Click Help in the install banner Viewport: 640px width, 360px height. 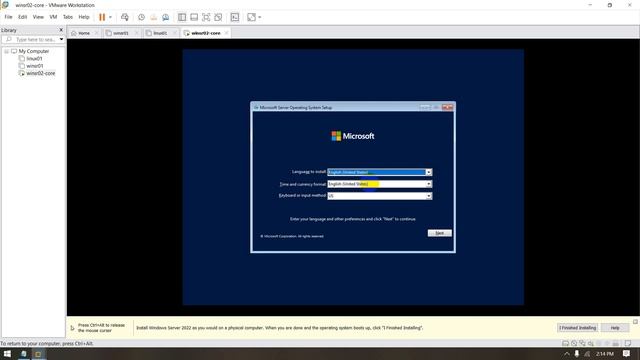coord(615,328)
